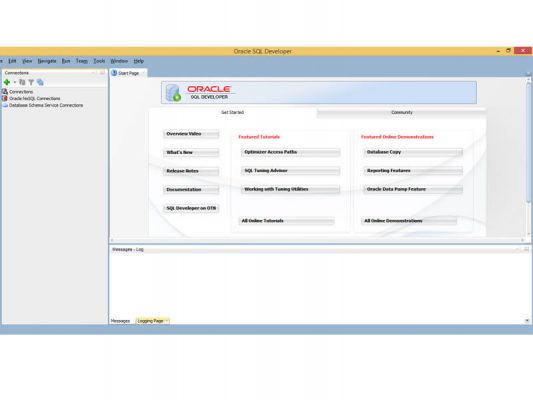Select the Community tab
The height and width of the screenshot is (400, 533).
pos(402,112)
